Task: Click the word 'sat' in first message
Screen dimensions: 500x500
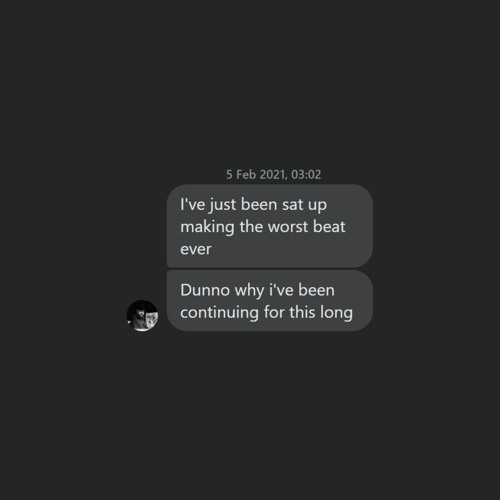Action: [293, 205]
